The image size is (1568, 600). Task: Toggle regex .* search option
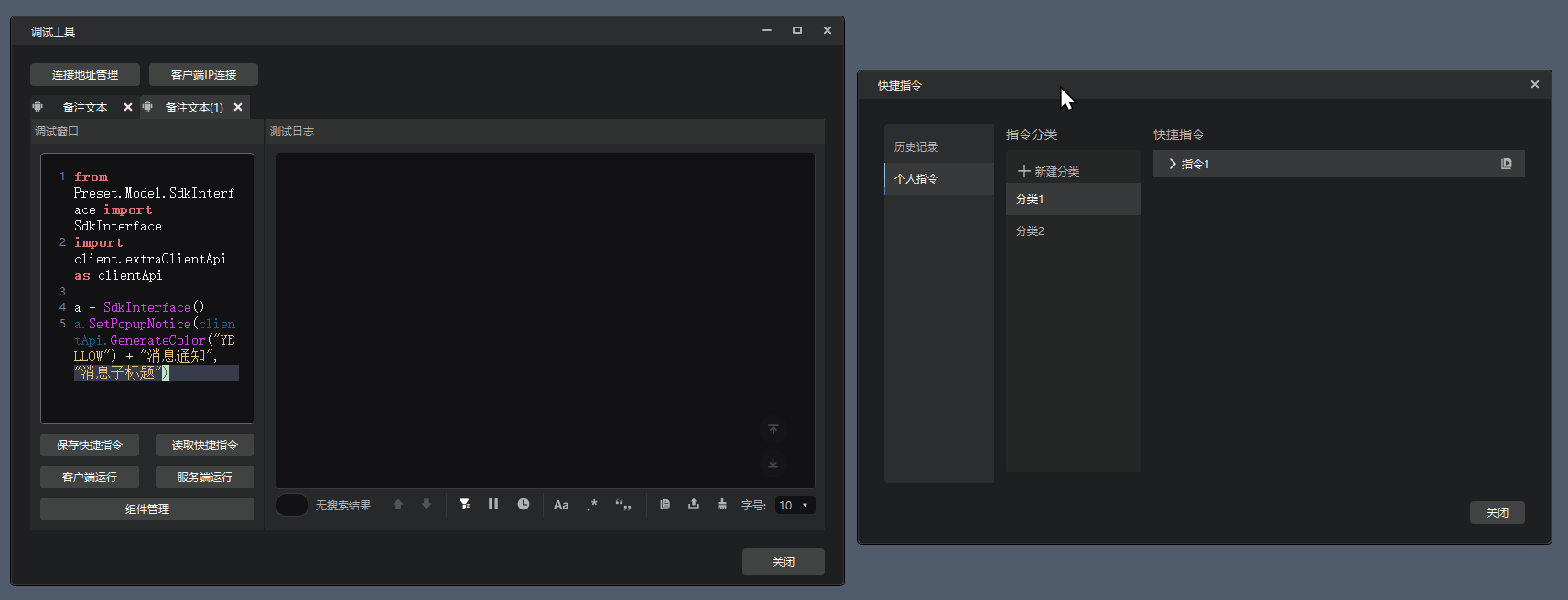pyautogui.click(x=592, y=505)
